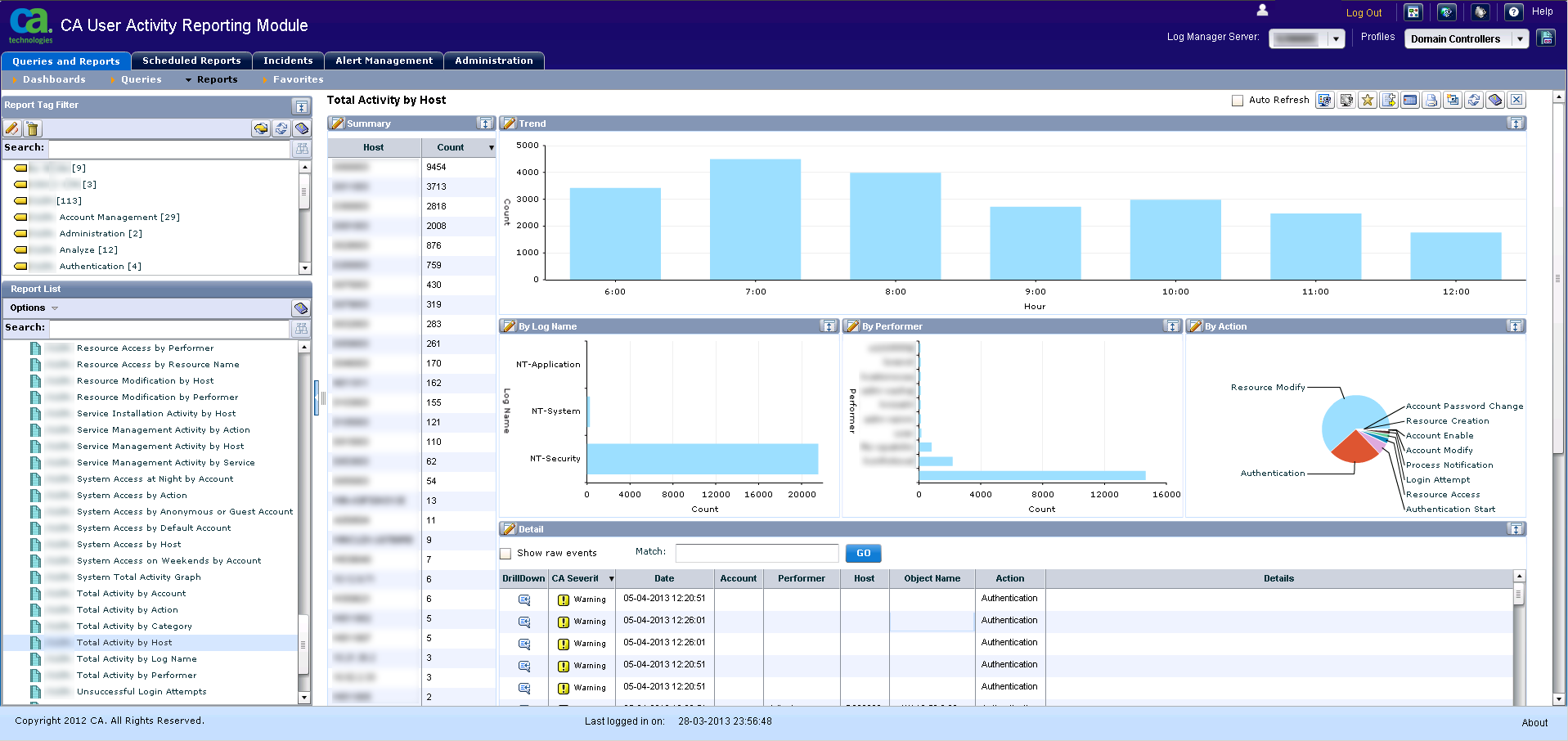1568x741 pixels.
Task: Click the Log Out link
Action: (x=1364, y=13)
